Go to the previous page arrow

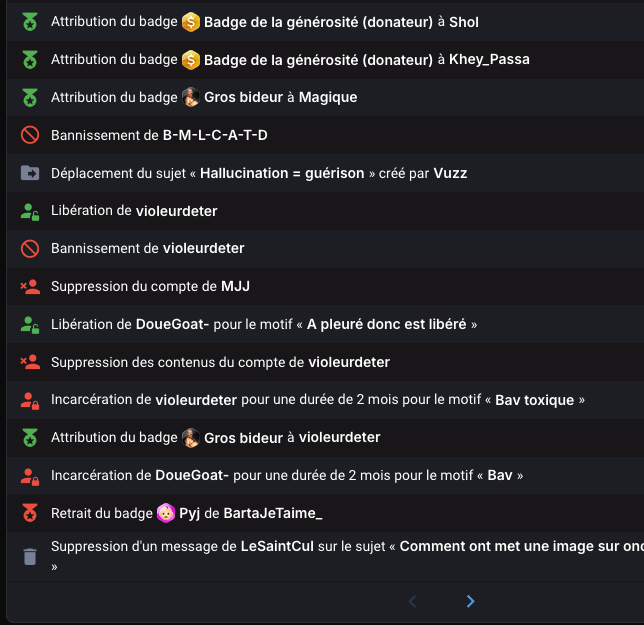(413, 601)
